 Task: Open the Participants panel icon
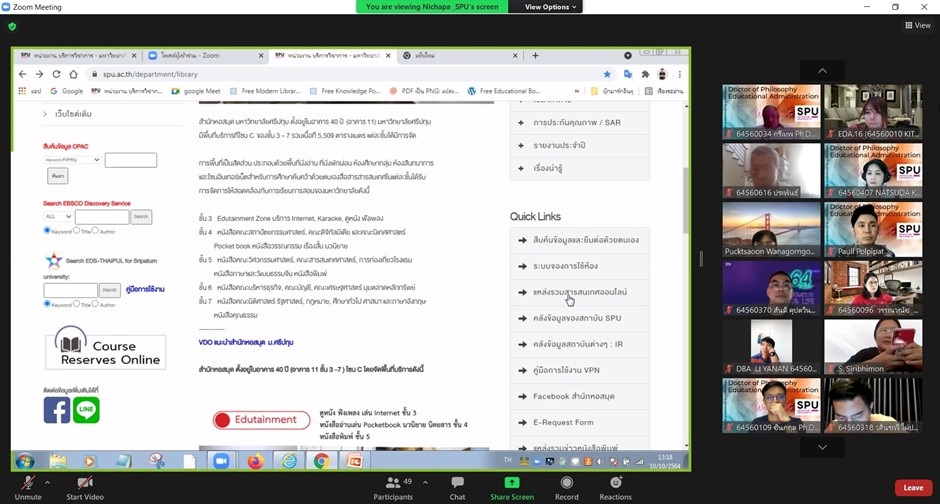pyautogui.click(x=393, y=482)
